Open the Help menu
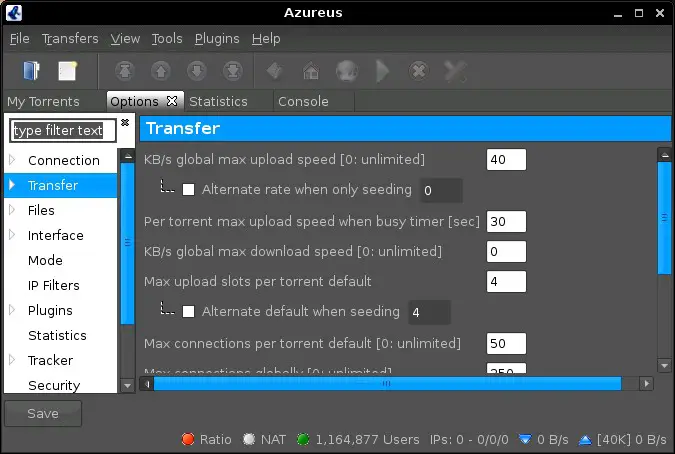The height and width of the screenshot is (454, 675). click(266, 39)
